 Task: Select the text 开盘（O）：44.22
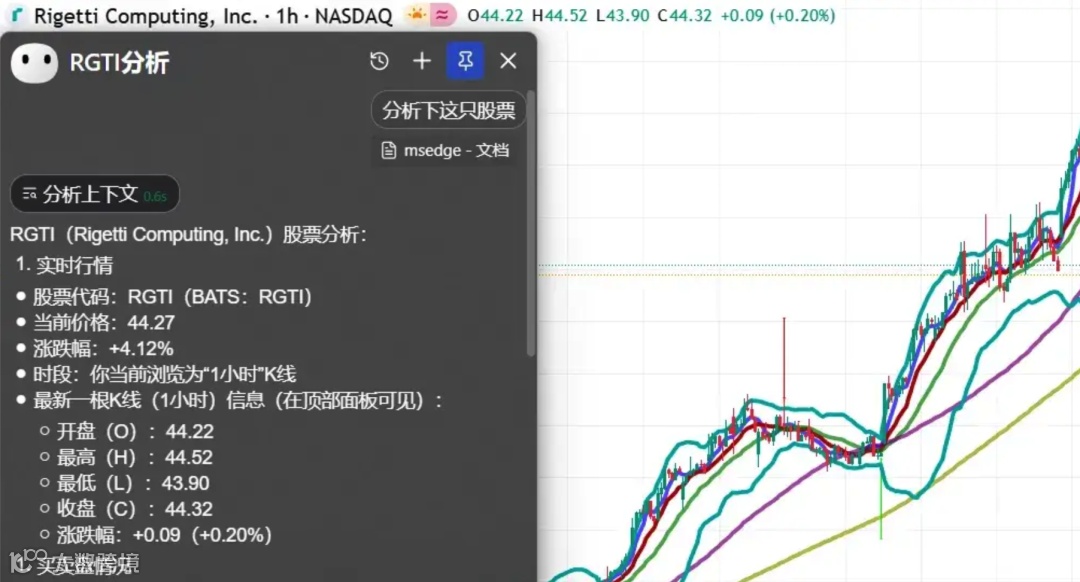coord(135,431)
